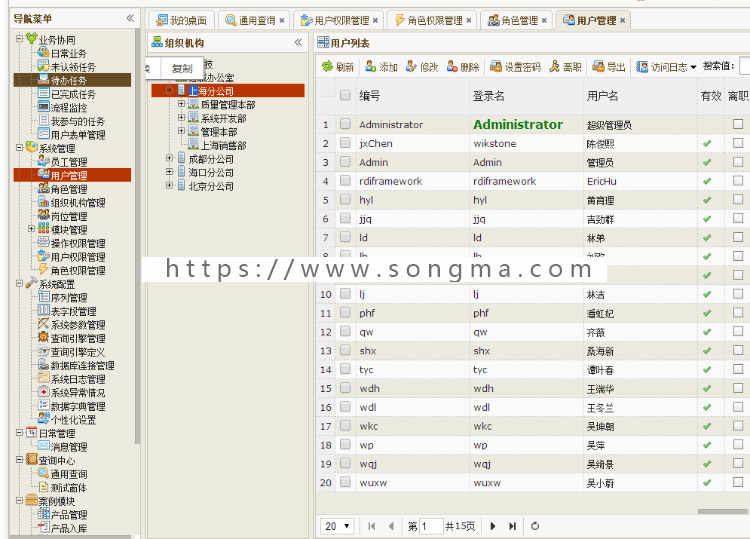Click the 导出 export toolbar button
Screen dimensions: 750x539
(x=609, y=67)
